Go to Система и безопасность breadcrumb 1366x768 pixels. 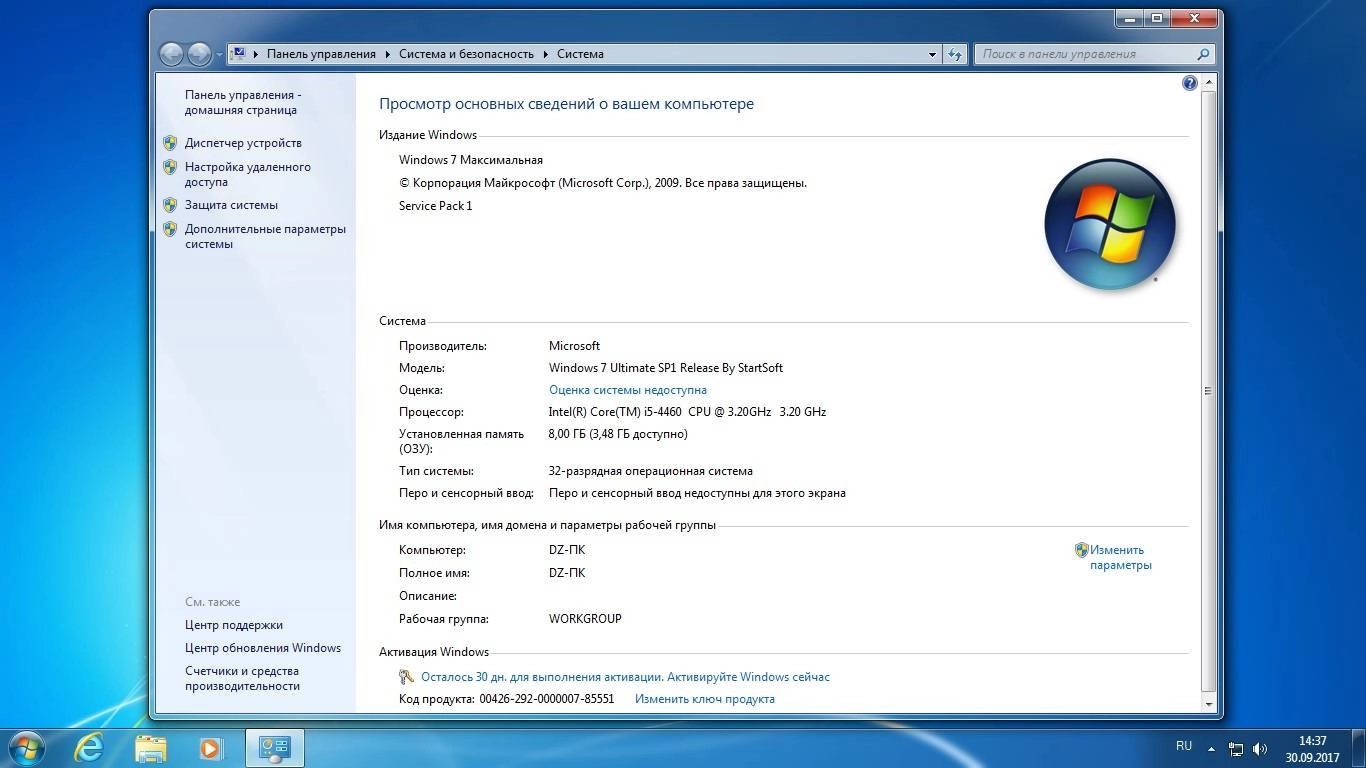[466, 54]
